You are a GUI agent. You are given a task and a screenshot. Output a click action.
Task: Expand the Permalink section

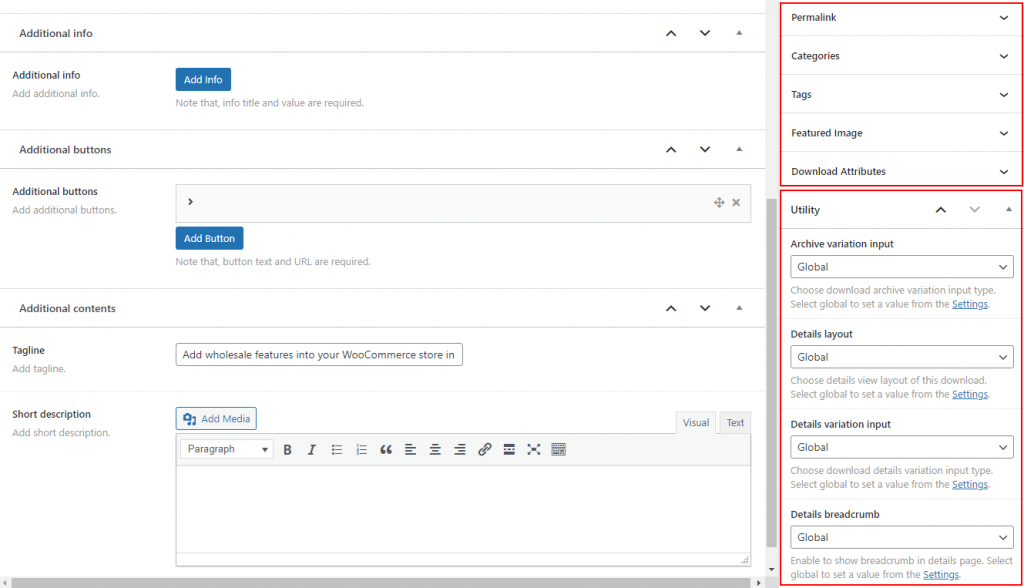point(901,18)
